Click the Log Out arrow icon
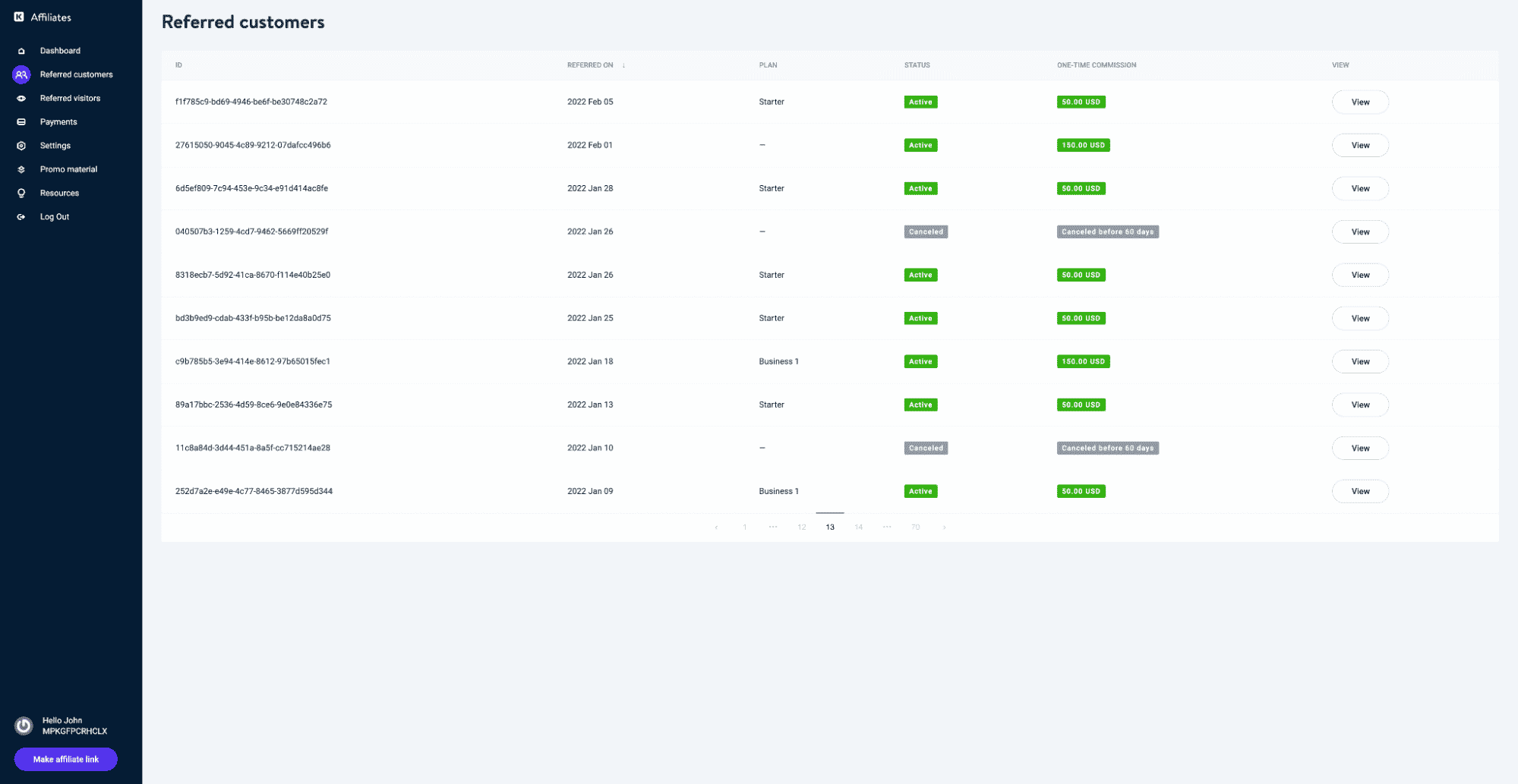 tap(21, 217)
